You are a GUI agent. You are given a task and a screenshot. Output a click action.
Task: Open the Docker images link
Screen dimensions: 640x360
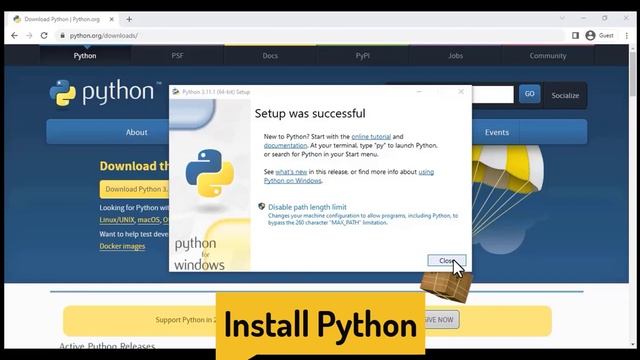click(x=122, y=246)
